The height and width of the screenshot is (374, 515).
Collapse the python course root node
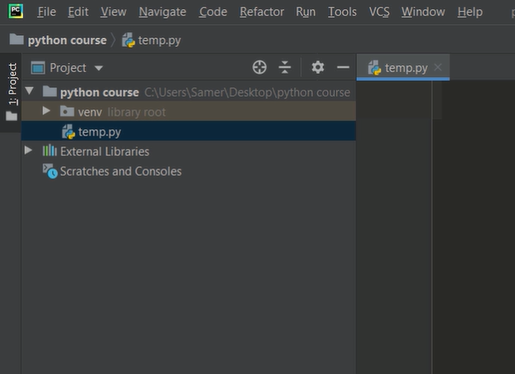[29, 91]
